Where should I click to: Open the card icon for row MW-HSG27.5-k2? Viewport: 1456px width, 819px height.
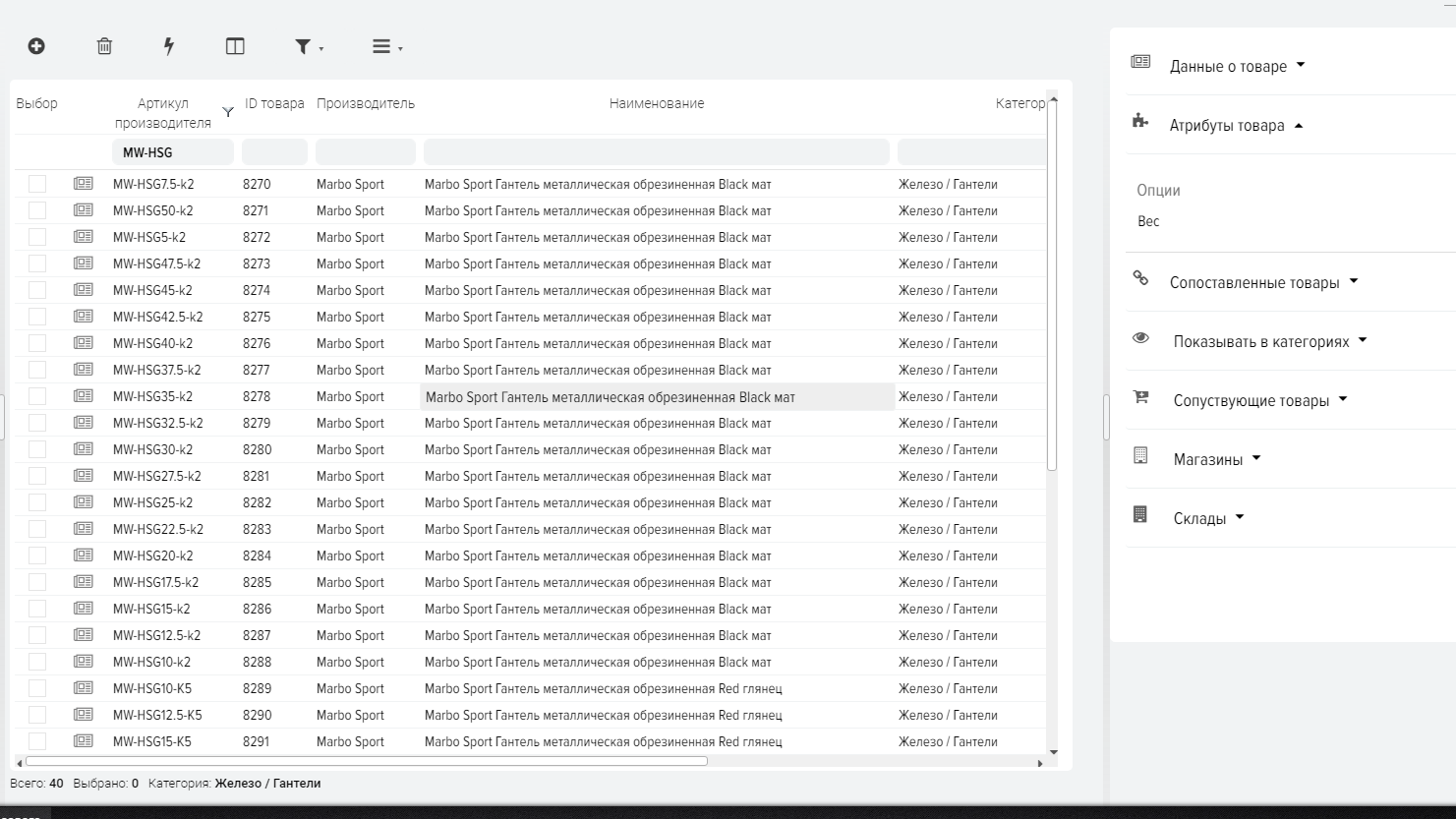[84, 476]
